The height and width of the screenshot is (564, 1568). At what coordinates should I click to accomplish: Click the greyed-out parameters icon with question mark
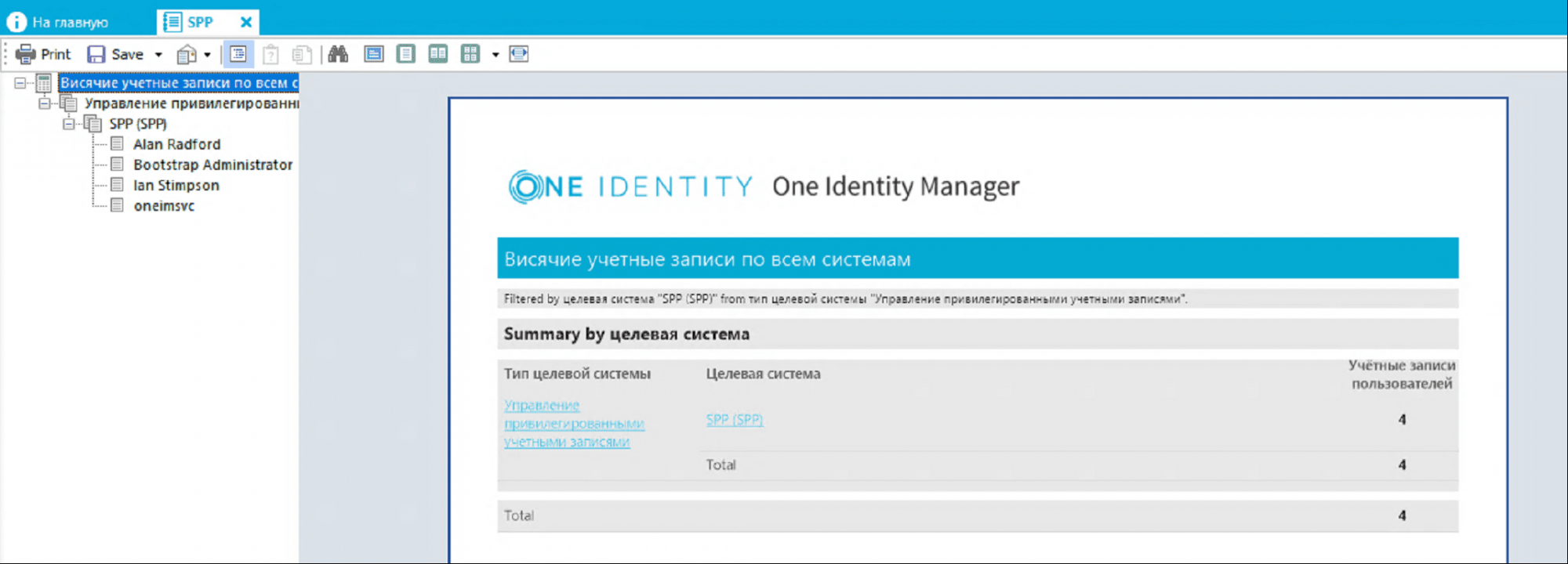270,54
